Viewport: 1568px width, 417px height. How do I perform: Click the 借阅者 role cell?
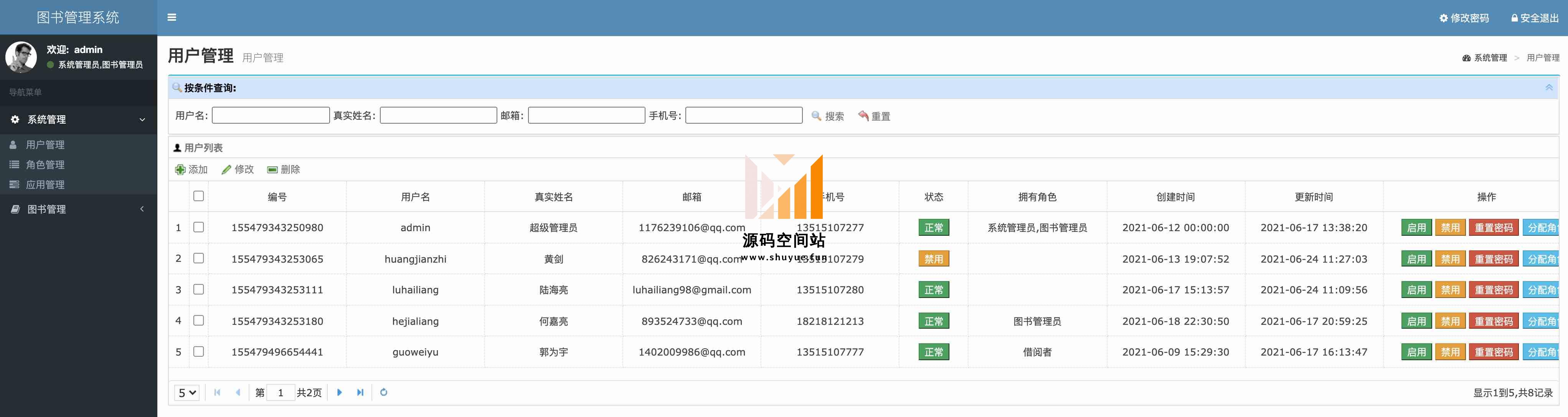click(1037, 352)
